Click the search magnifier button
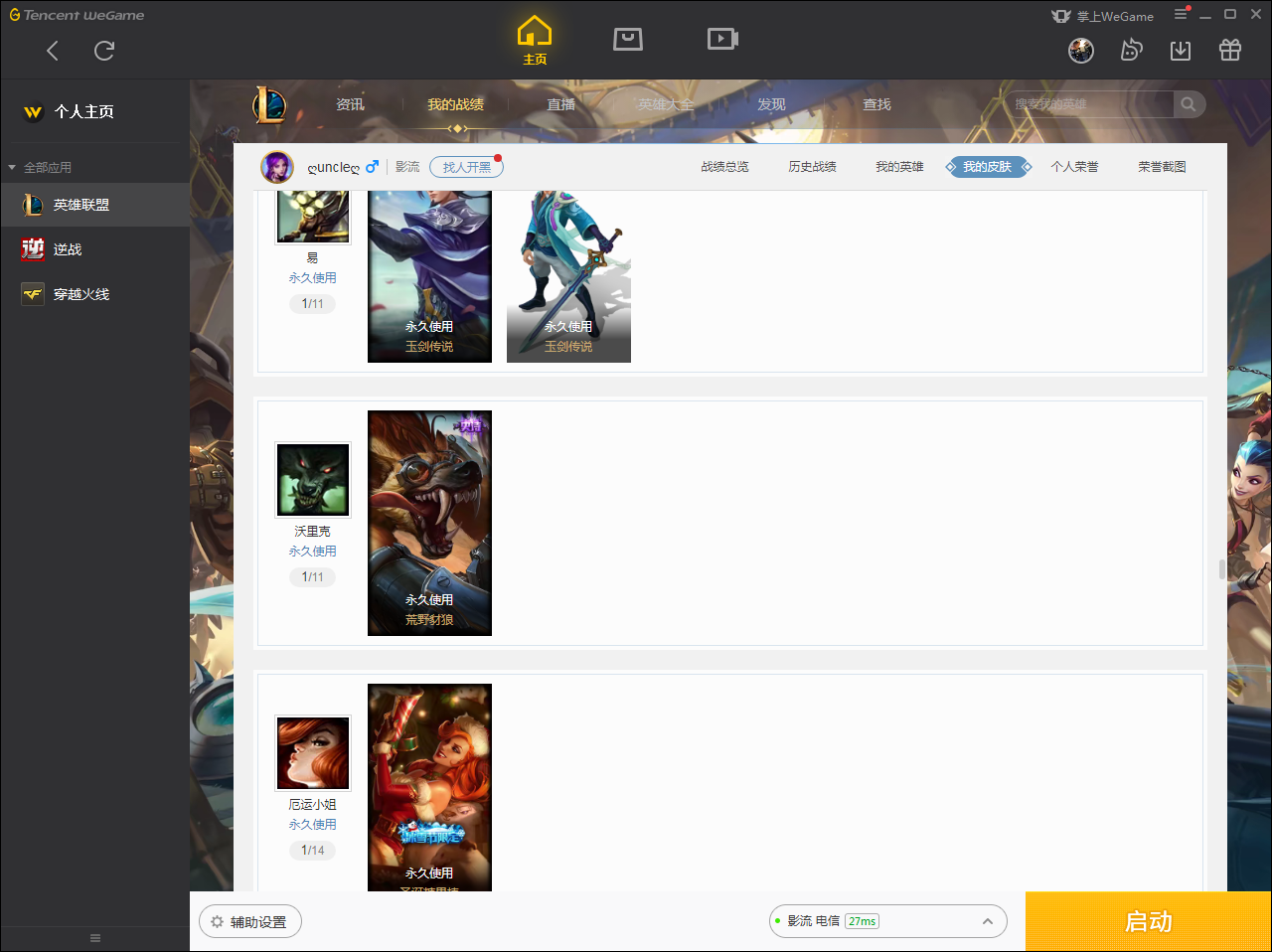The image size is (1272, 952). pyautogui.click(x=1189, y=104)
